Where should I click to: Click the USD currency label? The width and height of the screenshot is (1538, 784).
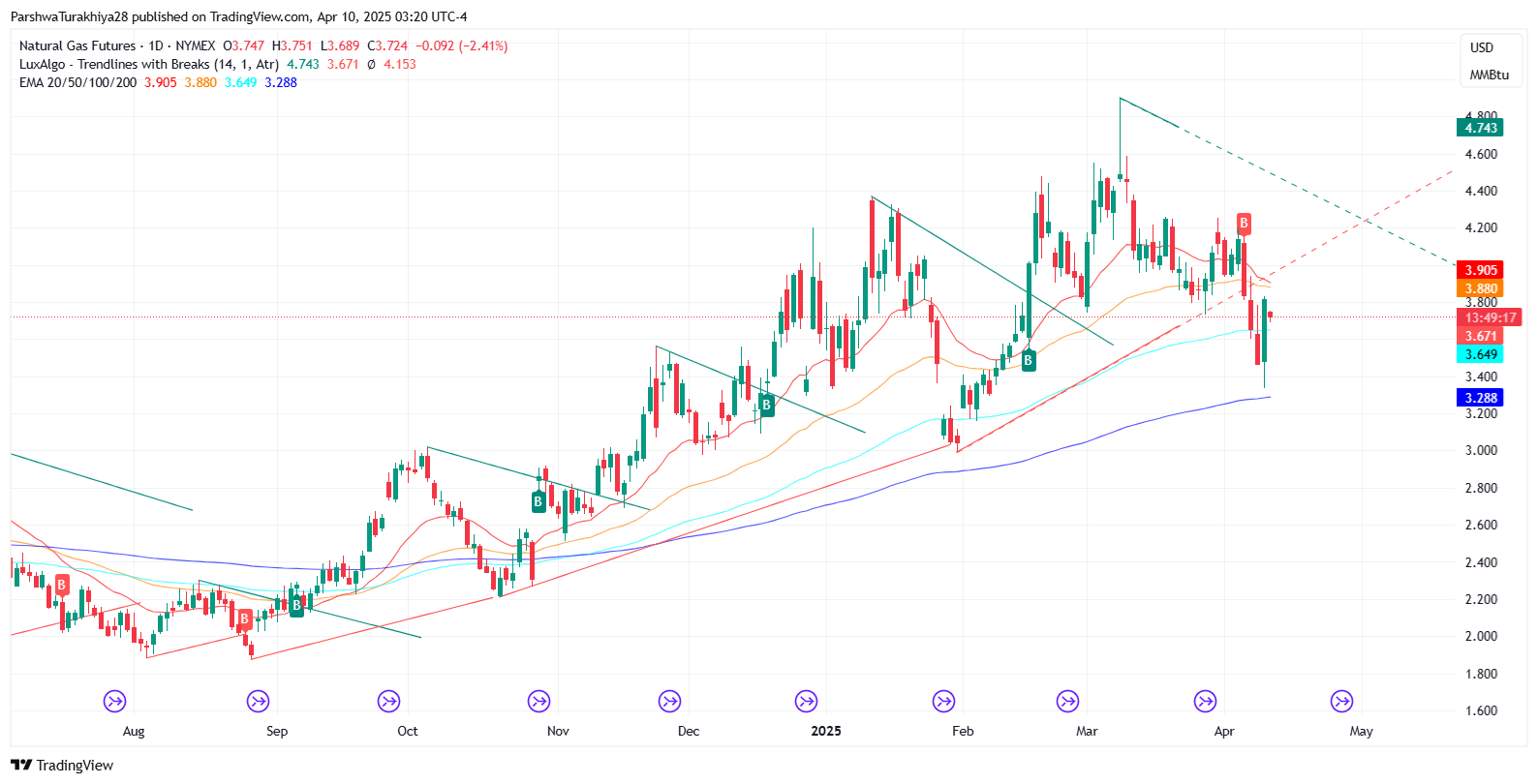[1482, 47]
